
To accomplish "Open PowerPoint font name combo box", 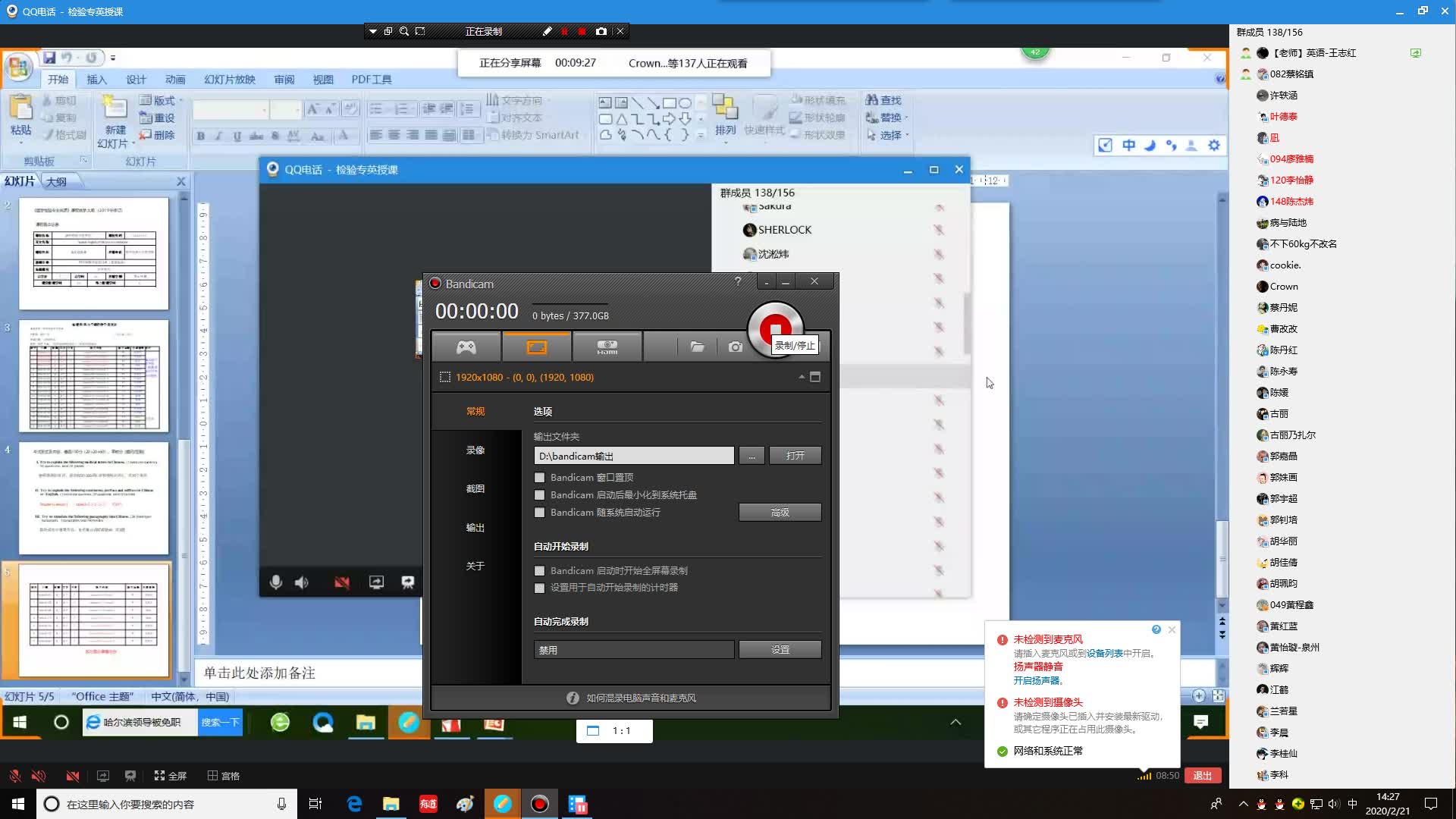I will click(231, 111).
